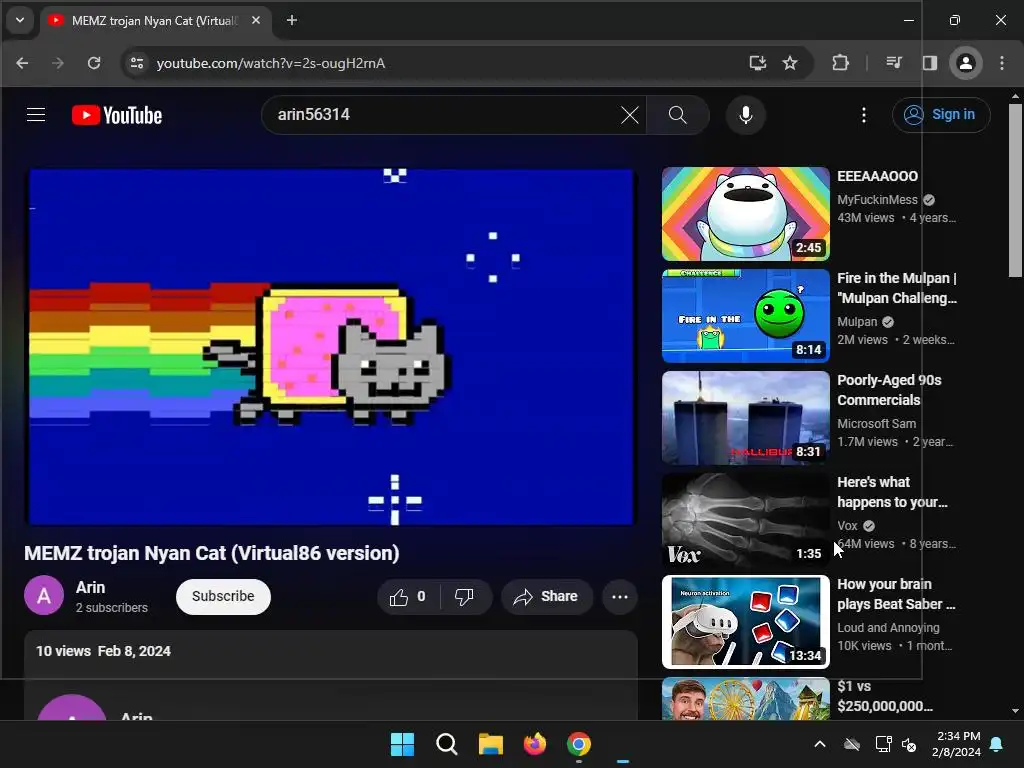Image resolution: width=1024 pixels, height=768 pixels.
Task: Open How your brain plays Beat Saber title
Action: [896, 594]
